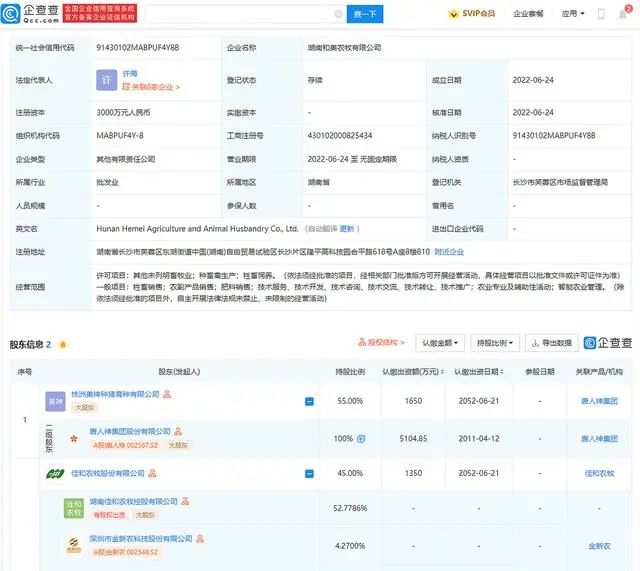The image size is (640, 571).
Task: Collapse the 株洲美神种猪育种有限公司 shareholder row
Action: 309,401
